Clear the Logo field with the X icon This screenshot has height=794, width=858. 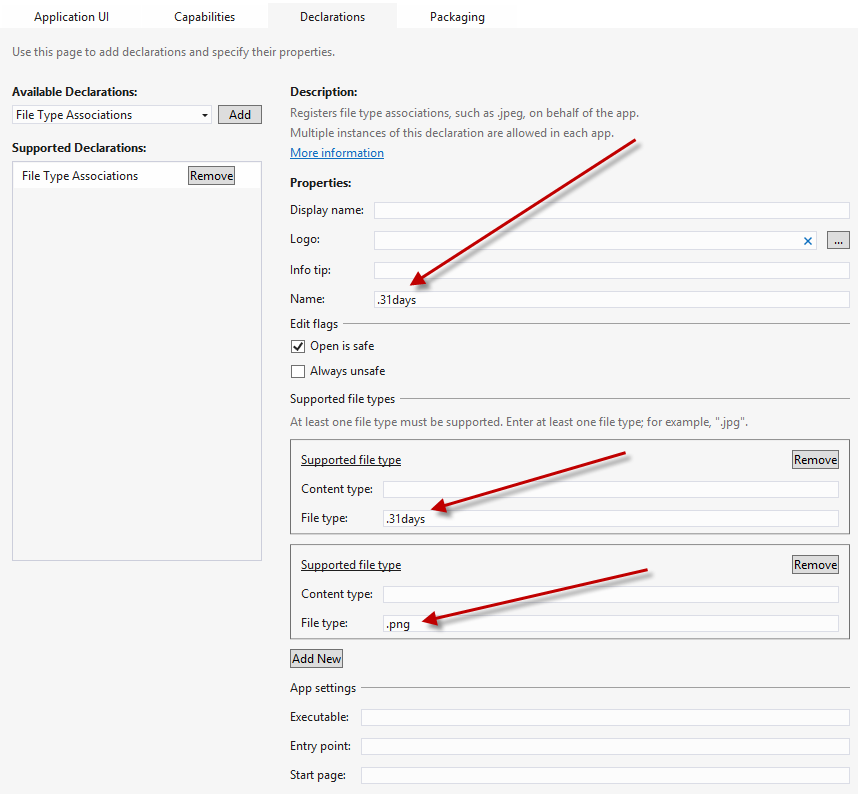[808, 241]
